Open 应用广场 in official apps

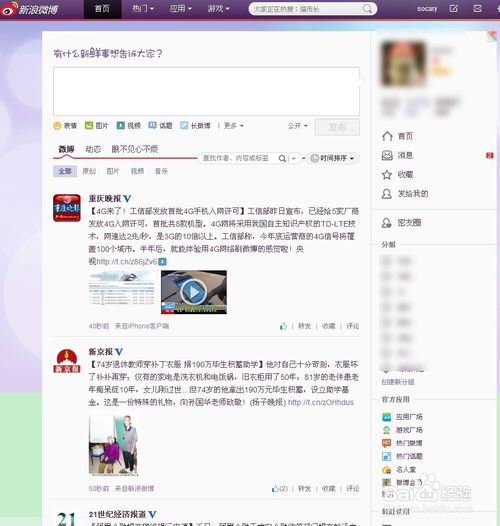pos(402,417)
